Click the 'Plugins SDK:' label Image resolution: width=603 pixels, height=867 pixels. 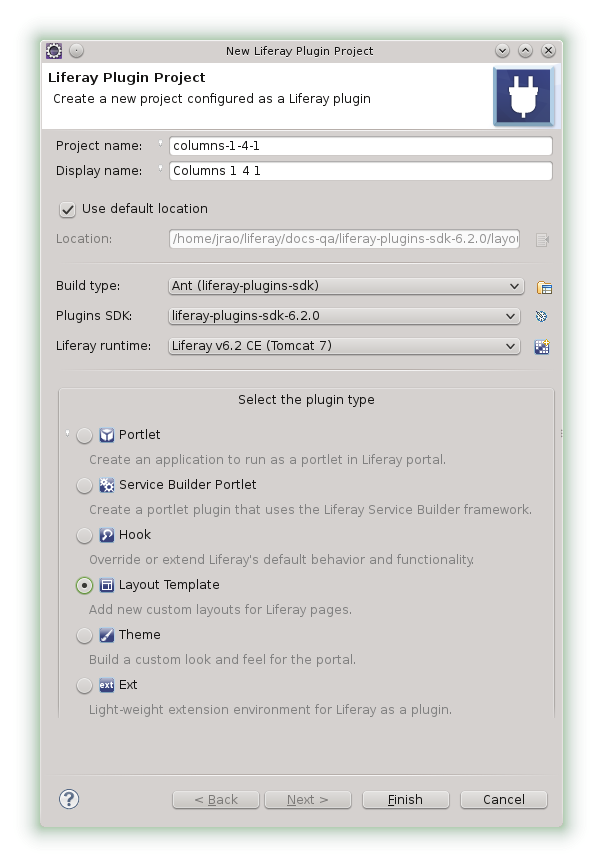94,316
